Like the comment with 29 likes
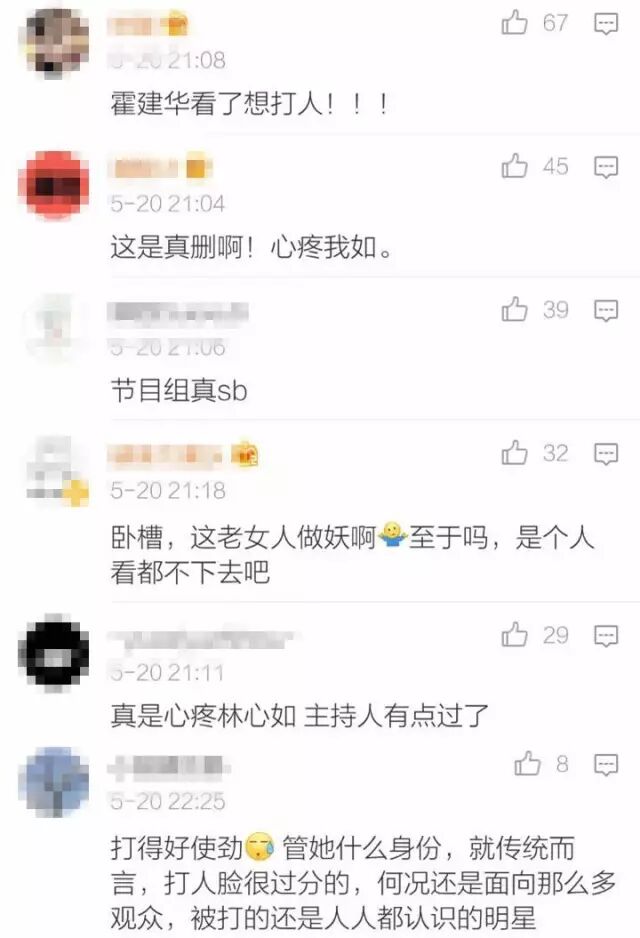 [x=514, y=635]
